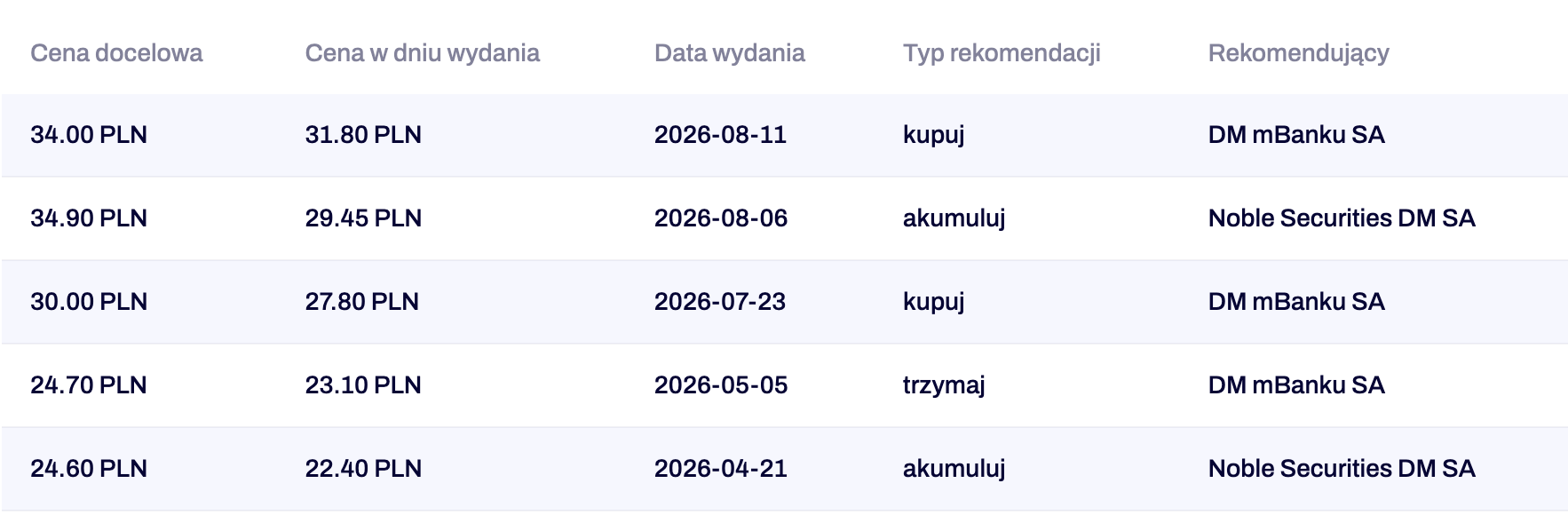Screen dimensions: 1568x515
Task: Select the 34.90 PLN target price cell
Action: point(89,218)
